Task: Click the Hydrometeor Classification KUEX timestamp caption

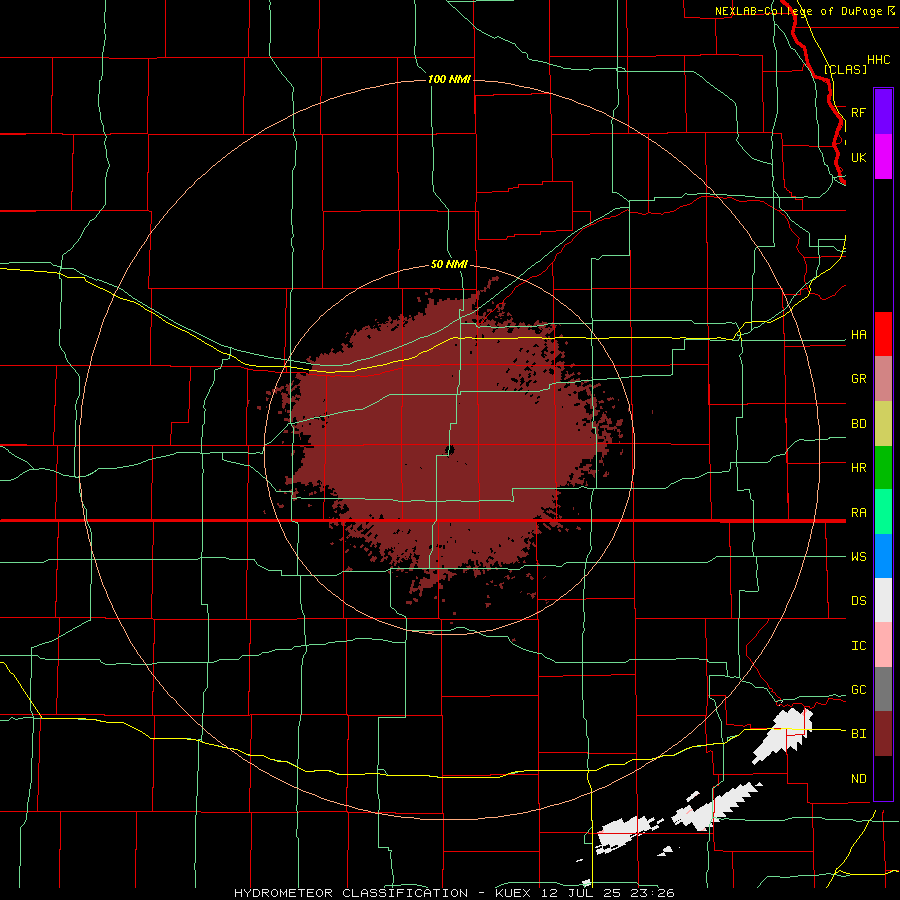Action: (454, 893)
